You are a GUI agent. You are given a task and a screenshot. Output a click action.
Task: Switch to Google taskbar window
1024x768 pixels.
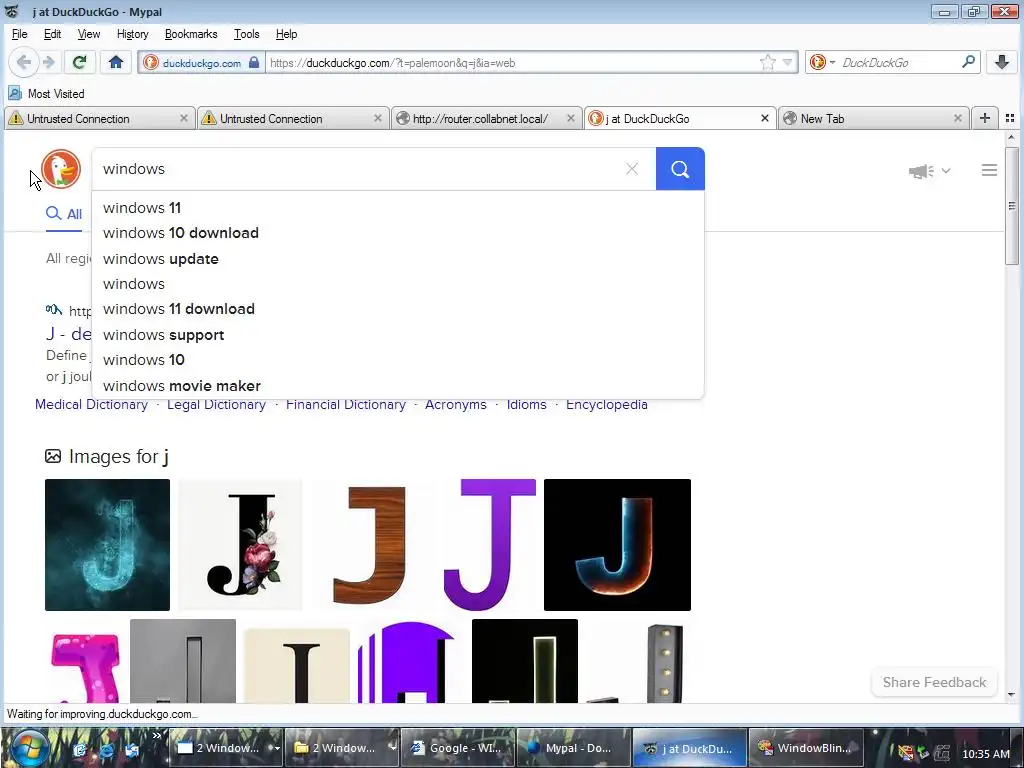click(x=457, y=748)
